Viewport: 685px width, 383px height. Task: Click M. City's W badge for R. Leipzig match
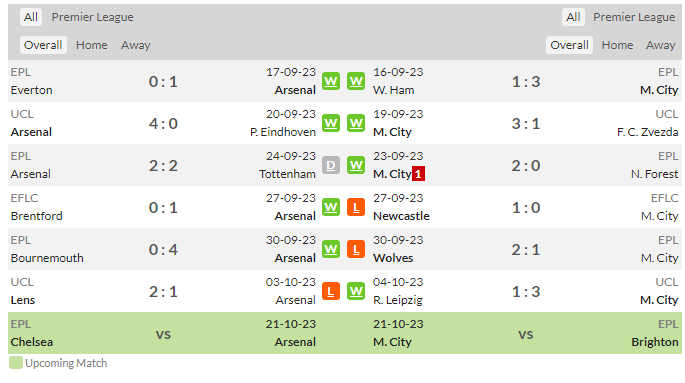coord(356,291)
